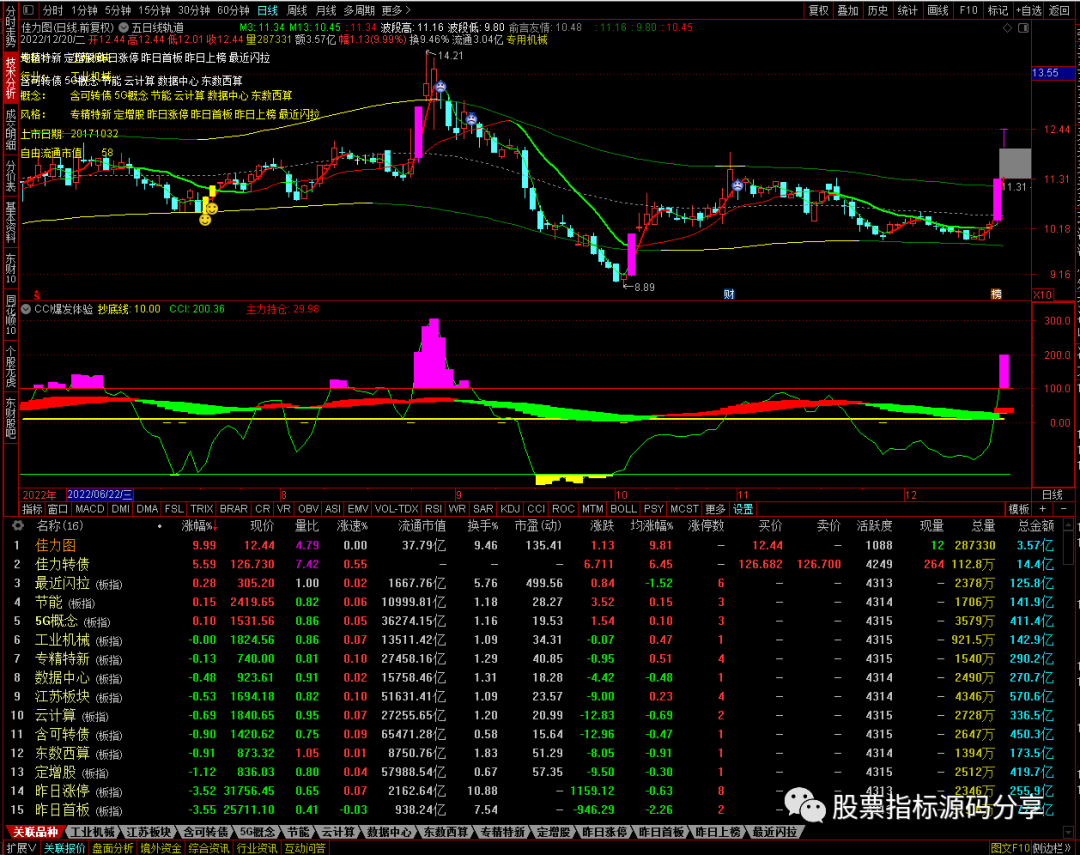Open the 工业机械 bottom sector tab
Image resolution: width=1080 pixels, height=855 pixels.
[x=92, y=832]
